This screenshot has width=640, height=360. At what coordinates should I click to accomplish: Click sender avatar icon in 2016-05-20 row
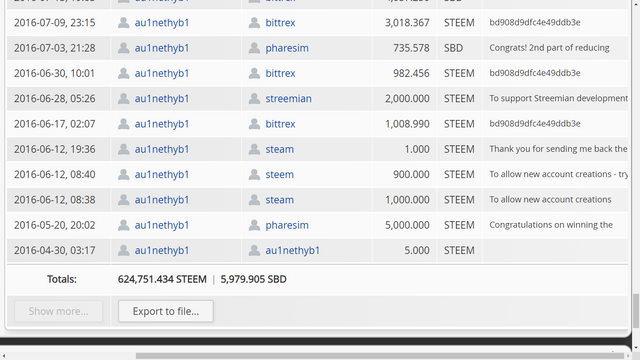(124, 225)
